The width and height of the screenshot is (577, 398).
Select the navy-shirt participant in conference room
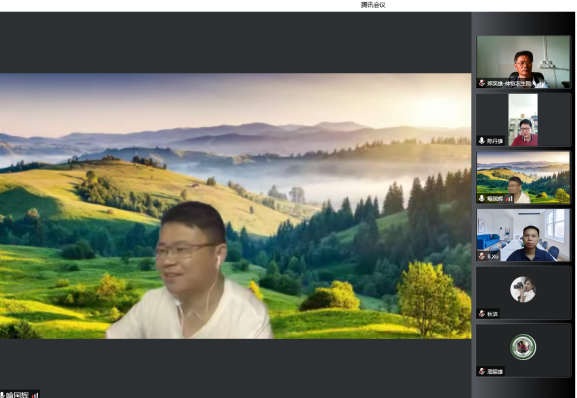[x=523, y=235]
